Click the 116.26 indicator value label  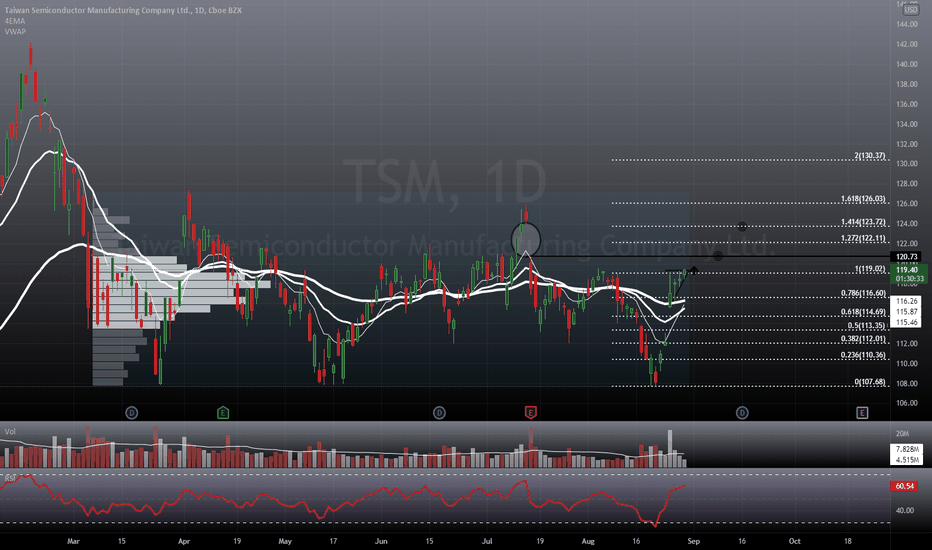tap(906, 301)
